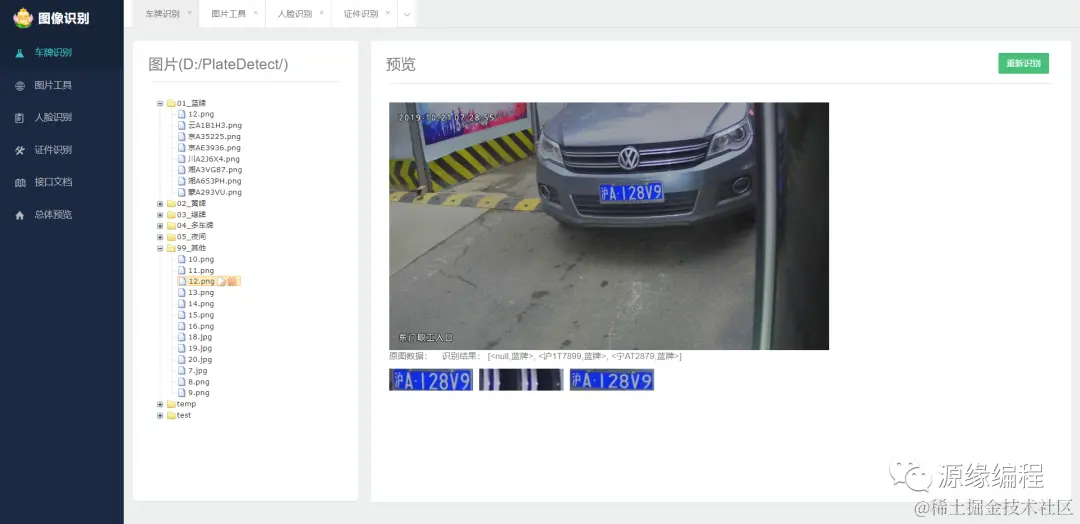
Task: Close the 人脸识别 tab
Action: pos(322,12)
